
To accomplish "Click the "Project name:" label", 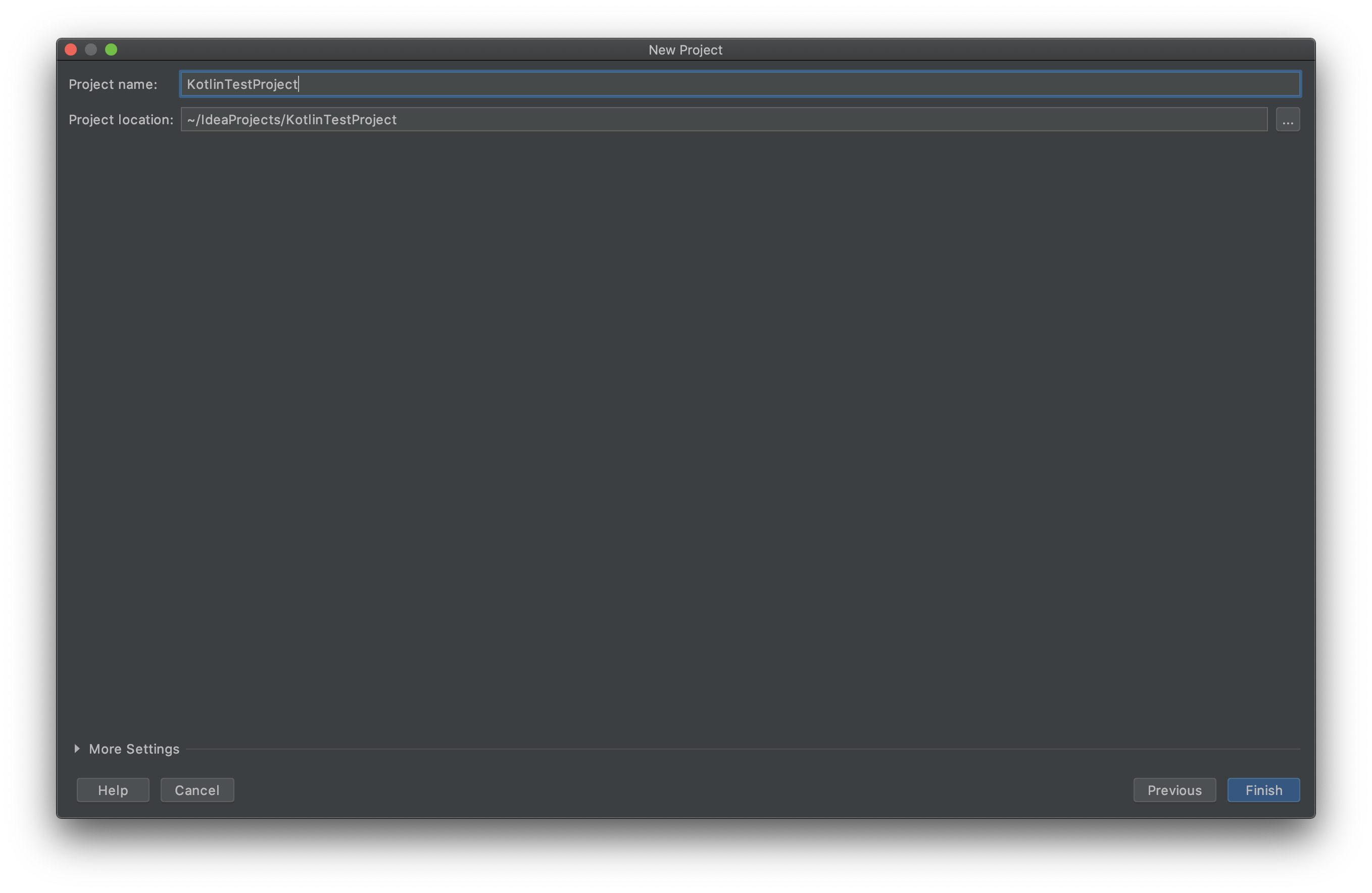I will click(113, 84).
